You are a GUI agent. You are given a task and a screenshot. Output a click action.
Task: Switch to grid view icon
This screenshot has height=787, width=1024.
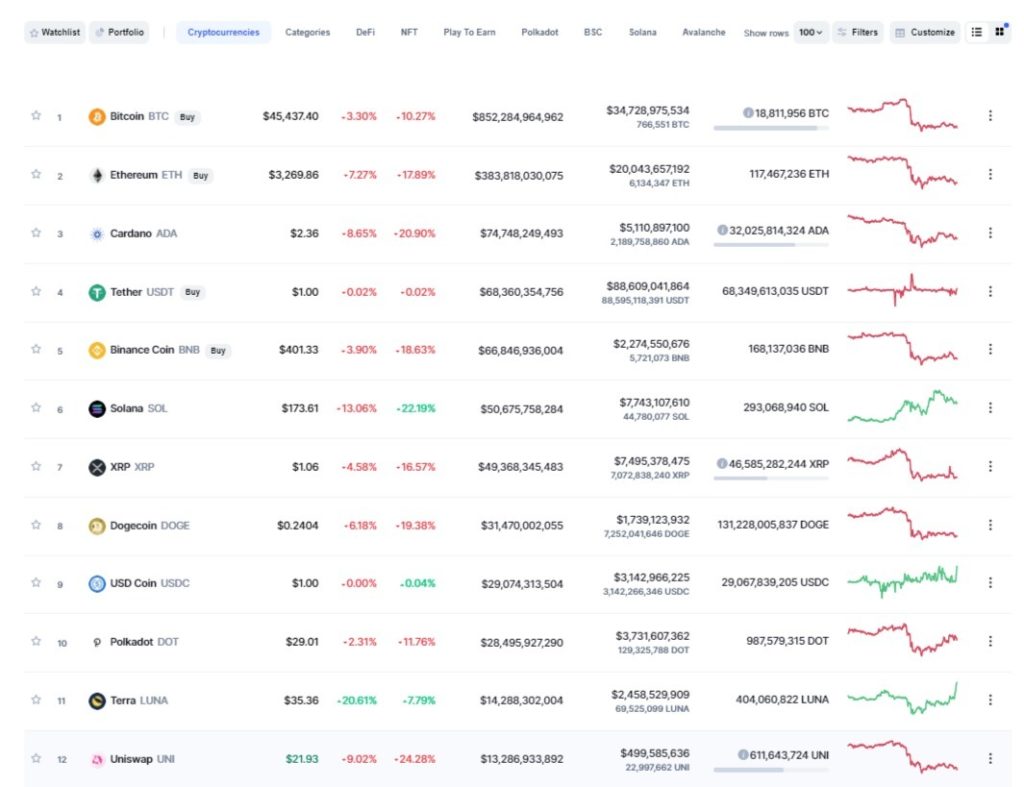point(999,32)
